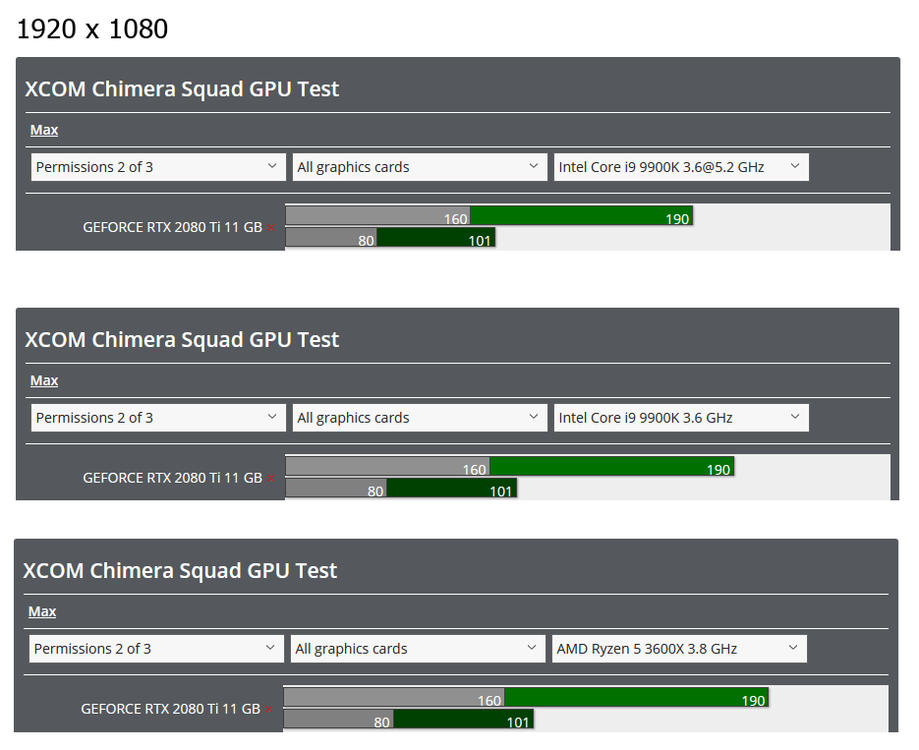Open Permissions dropdown in the 5.2 GHz panel
Viewport: 919px width, 750px height.
tap(158, 167)
